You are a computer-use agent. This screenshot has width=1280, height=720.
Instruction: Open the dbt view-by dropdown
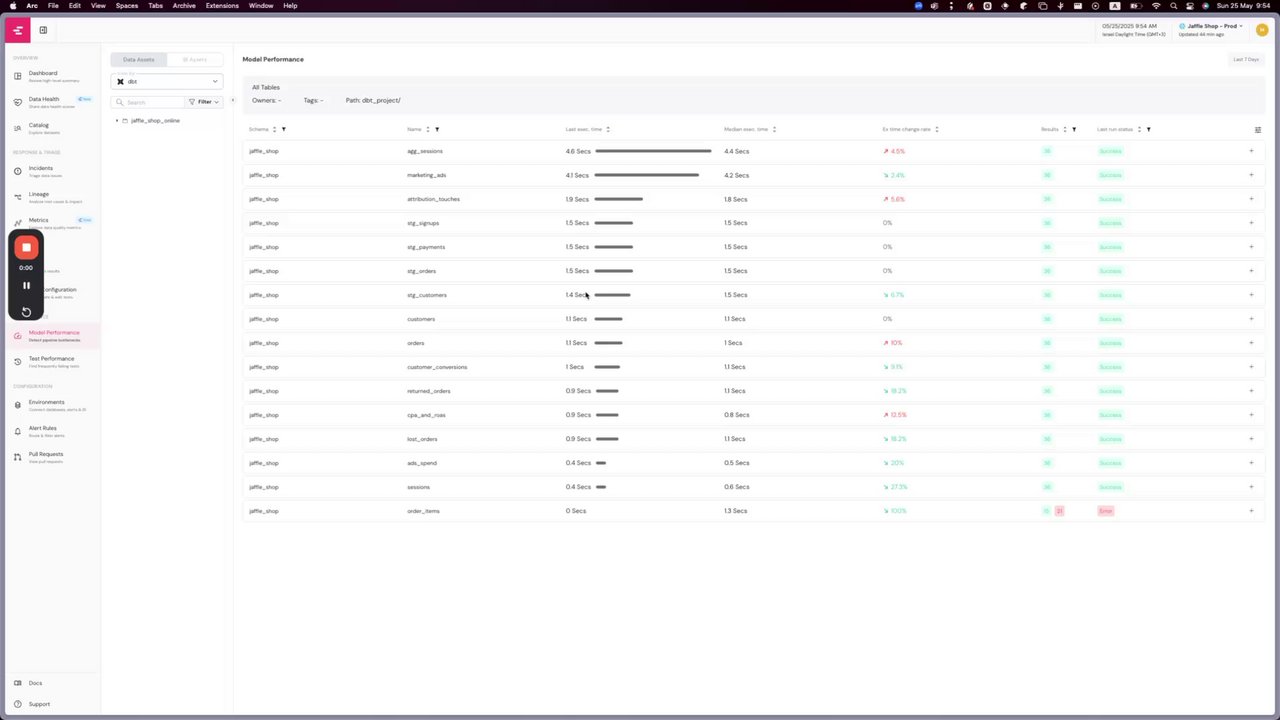point(167,81)
